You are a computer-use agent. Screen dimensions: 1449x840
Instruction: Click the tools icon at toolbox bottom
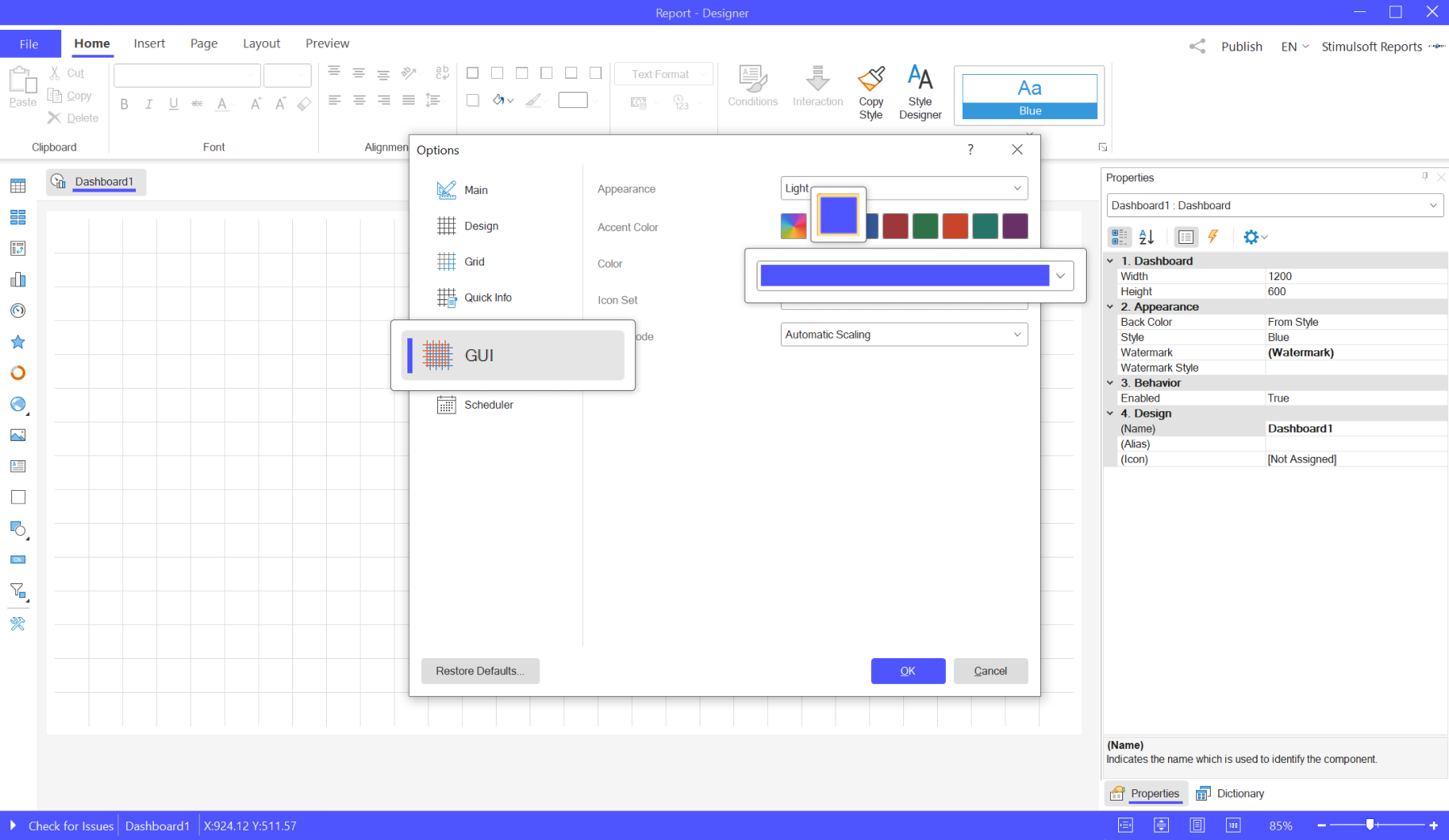point(18,624)
